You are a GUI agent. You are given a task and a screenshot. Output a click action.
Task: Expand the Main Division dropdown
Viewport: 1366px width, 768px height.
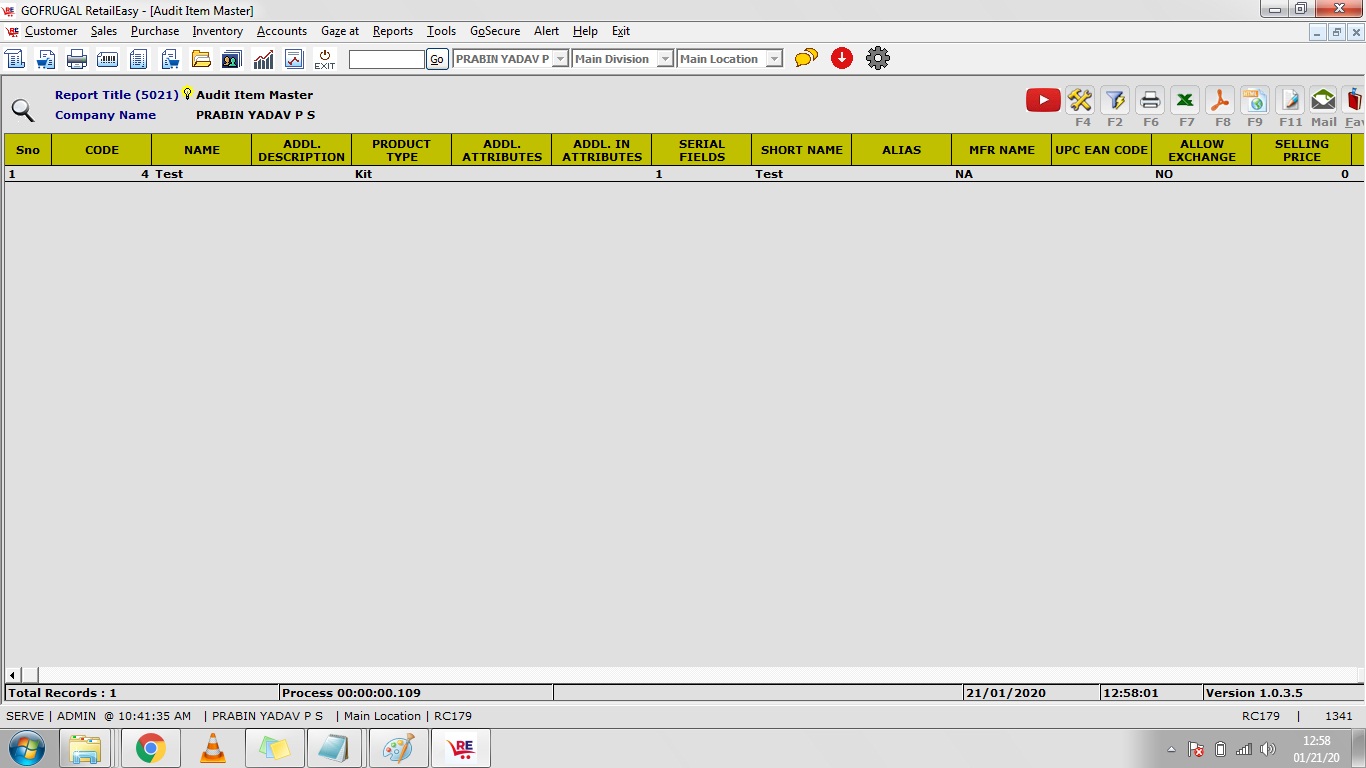click(x=665, y=59)
